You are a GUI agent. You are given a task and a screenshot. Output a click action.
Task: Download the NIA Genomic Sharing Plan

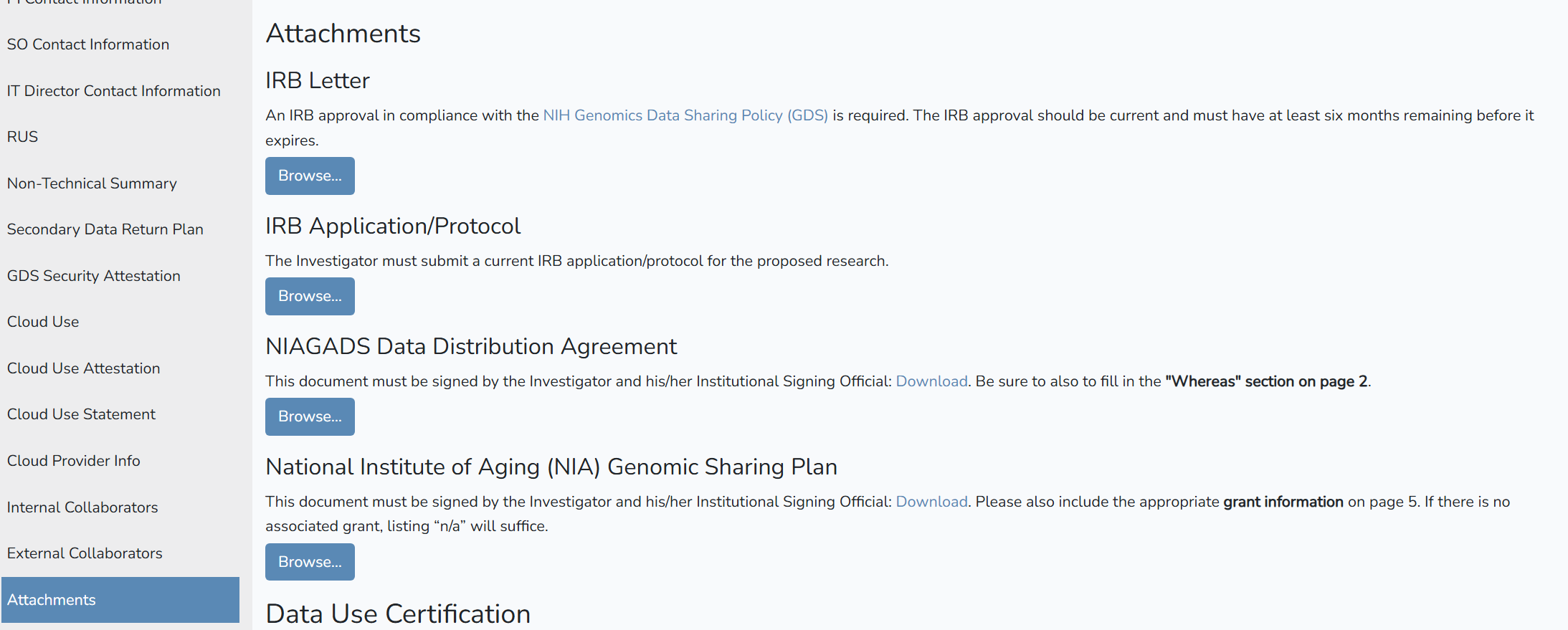931,502
